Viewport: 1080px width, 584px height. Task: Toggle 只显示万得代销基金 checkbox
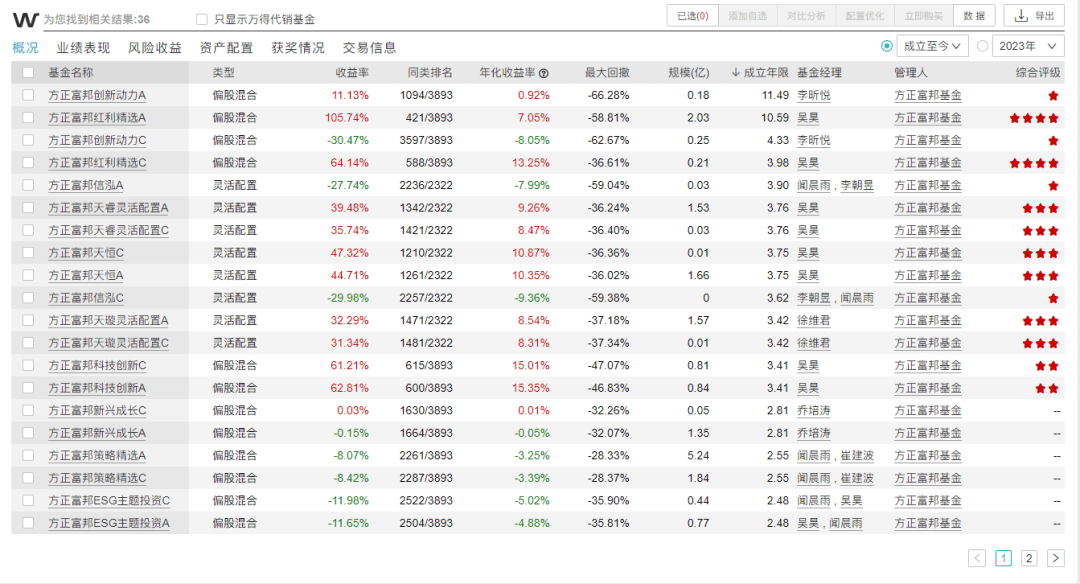point(202,19)
